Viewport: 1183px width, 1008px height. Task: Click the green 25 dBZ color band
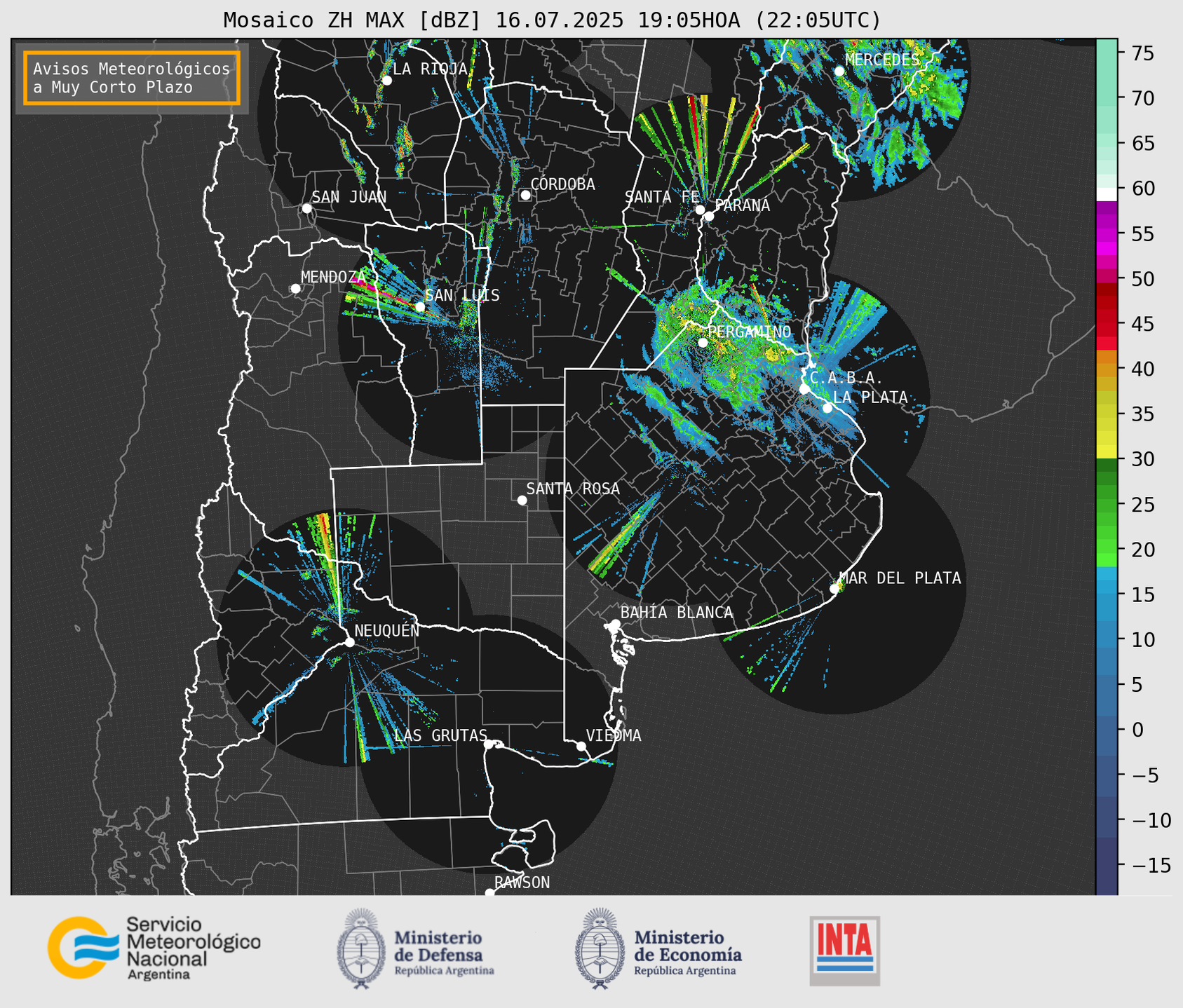tap(1107, 505)
